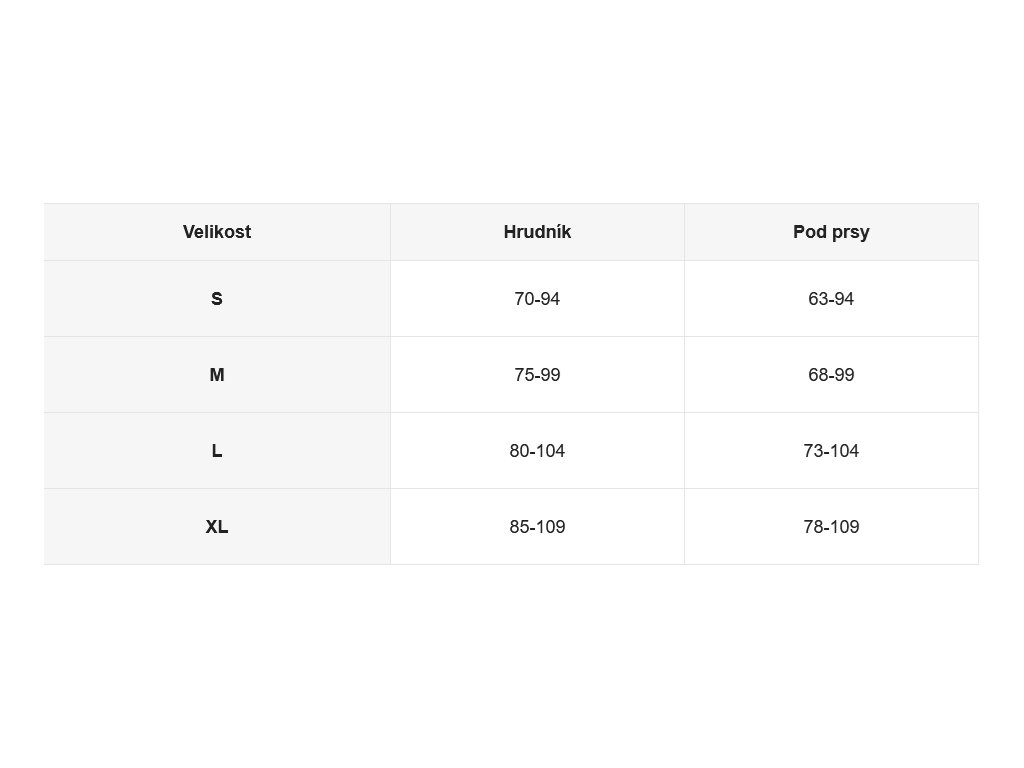Screen dimensions: 1024x768
Task: Select the M size row label
Action: (x=217, y=374)
